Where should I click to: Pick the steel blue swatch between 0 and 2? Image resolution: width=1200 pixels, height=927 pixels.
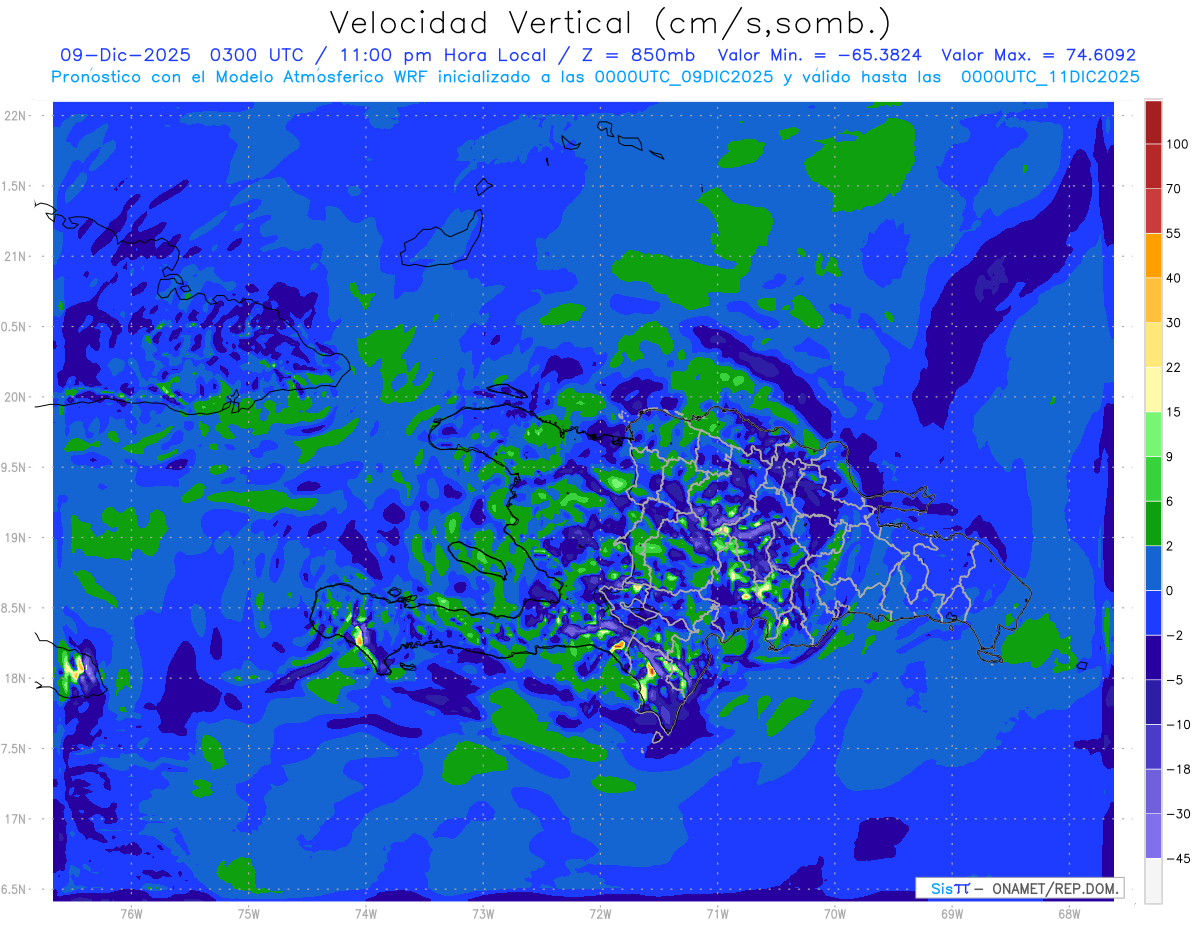(x=1153, y=567)
